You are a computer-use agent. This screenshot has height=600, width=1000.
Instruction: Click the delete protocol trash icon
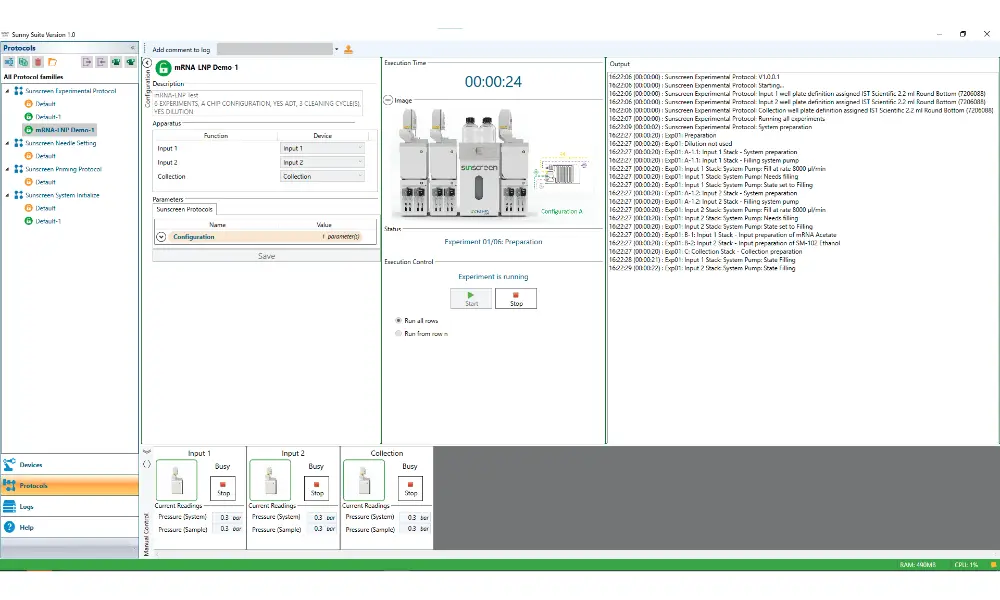pyautogui.click(x=37, y=62)
